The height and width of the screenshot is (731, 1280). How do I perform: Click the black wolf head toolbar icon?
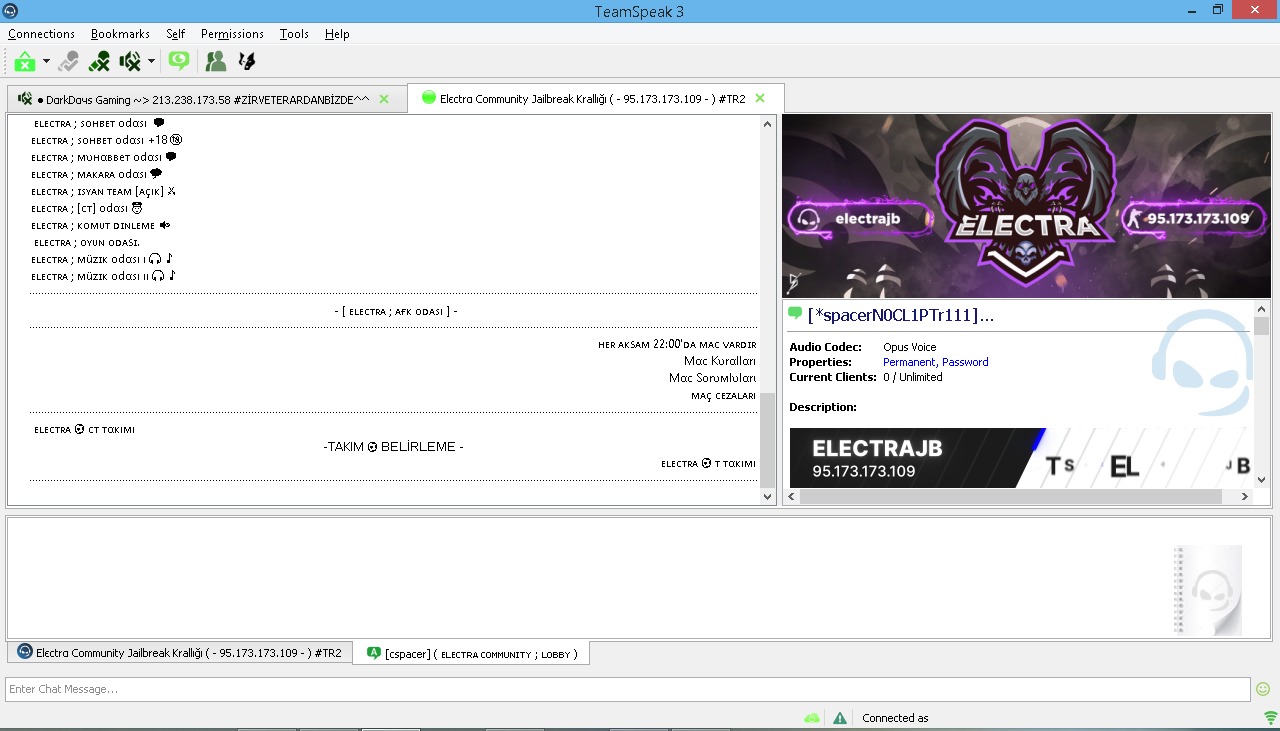click(x=246, y=61)
